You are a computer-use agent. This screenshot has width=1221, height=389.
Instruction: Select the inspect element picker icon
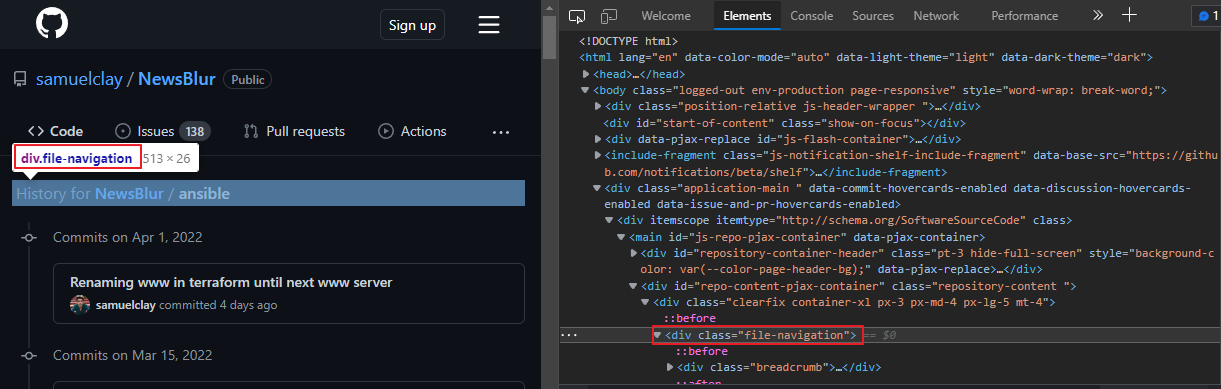577,16
